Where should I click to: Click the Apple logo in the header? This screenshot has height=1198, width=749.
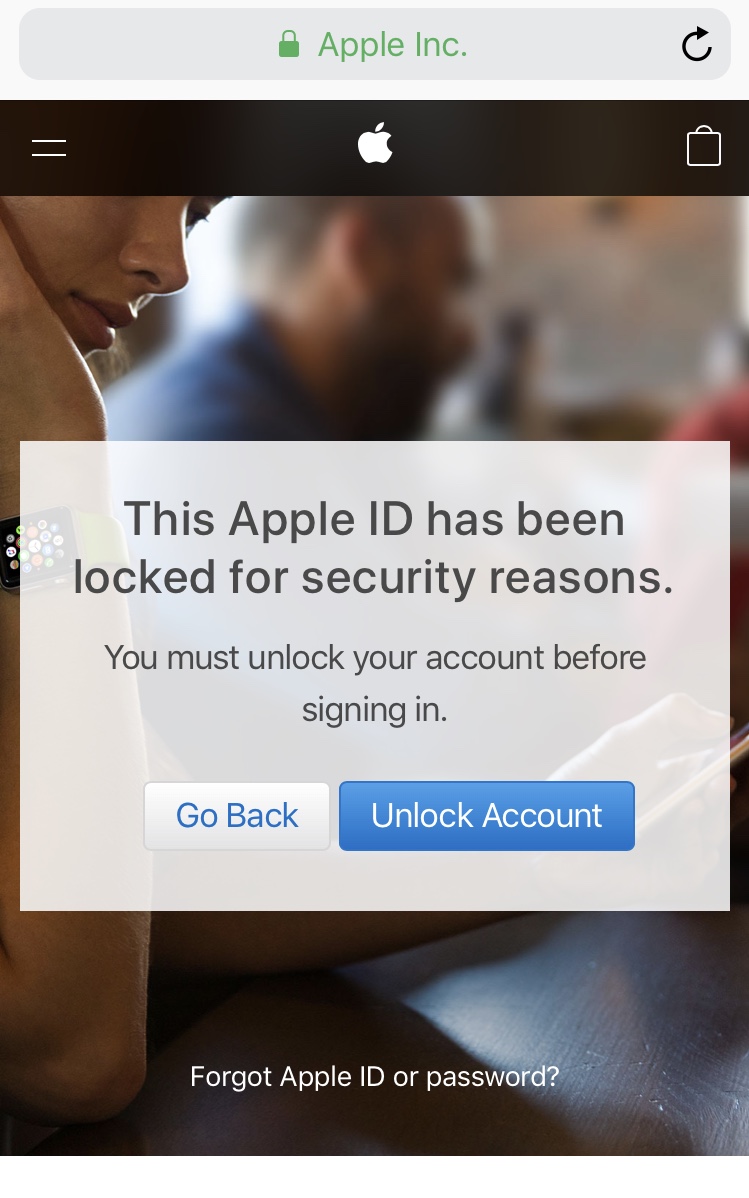click(x=374, y=144)
